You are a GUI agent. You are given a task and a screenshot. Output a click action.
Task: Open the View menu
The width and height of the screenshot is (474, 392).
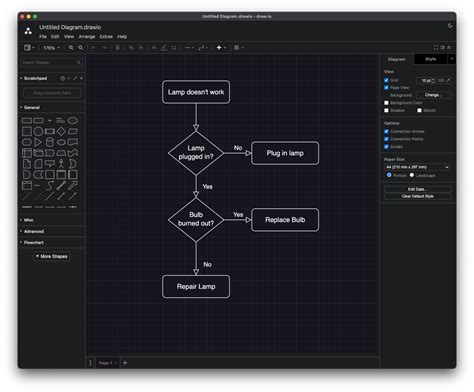69,37
